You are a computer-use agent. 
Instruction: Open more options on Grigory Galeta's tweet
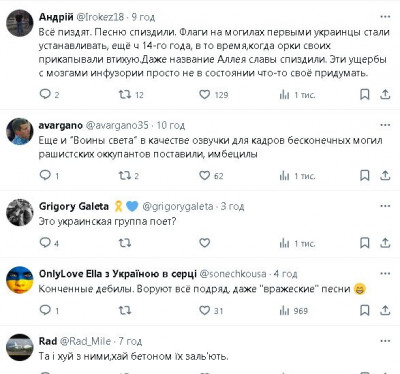click(385, 206)
